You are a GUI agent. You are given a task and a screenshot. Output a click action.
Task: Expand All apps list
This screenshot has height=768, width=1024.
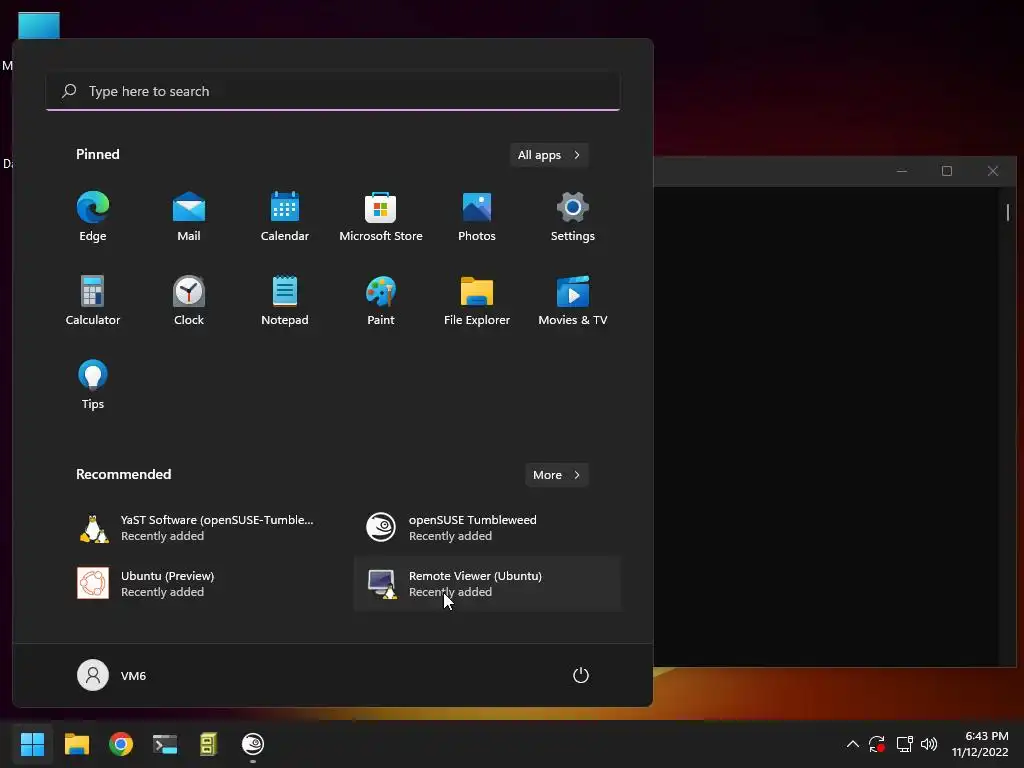click(549, 155)
